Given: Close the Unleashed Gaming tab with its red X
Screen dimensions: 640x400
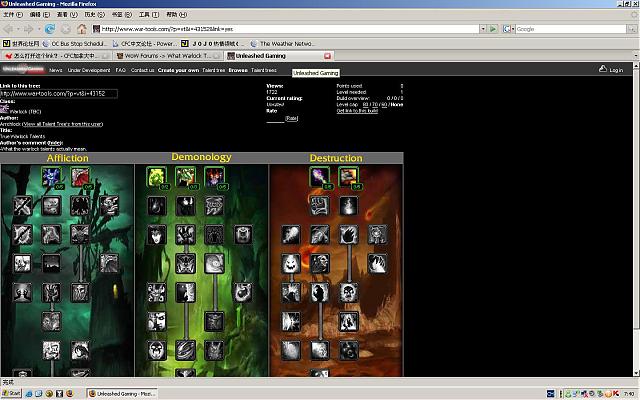Looking at the screenshot, I should coord(327,56).
